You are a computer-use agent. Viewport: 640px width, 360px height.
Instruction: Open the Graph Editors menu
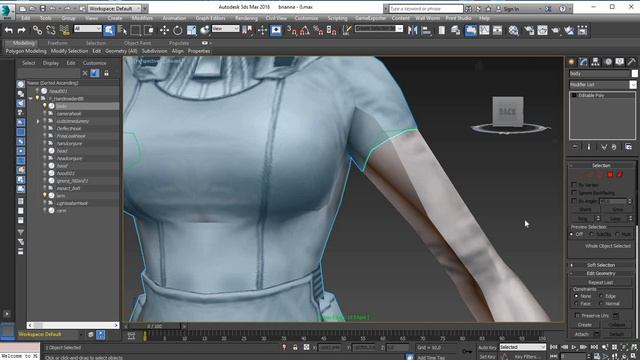[211, 18]
